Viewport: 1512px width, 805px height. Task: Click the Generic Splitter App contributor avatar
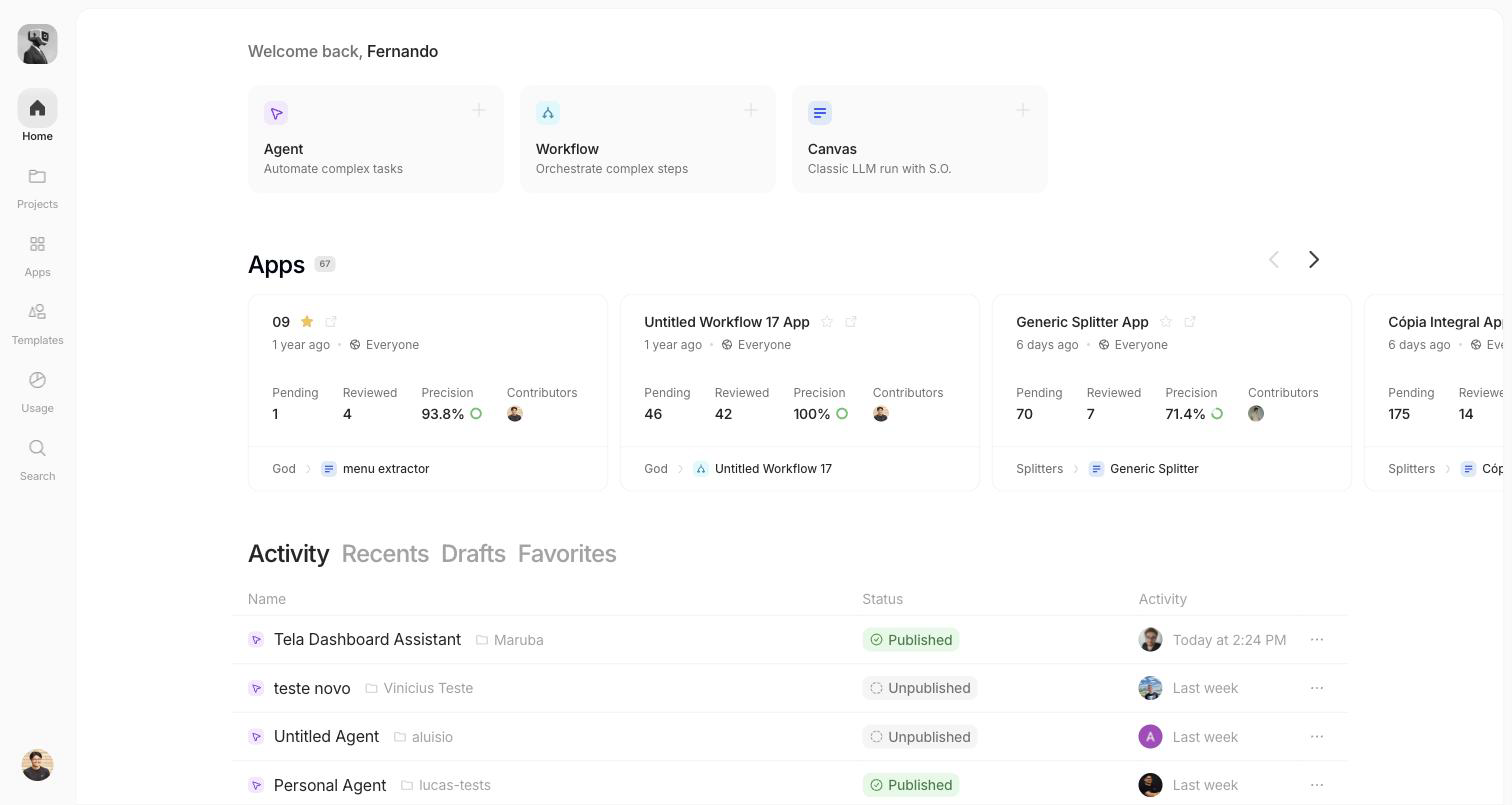(1256, 414)
